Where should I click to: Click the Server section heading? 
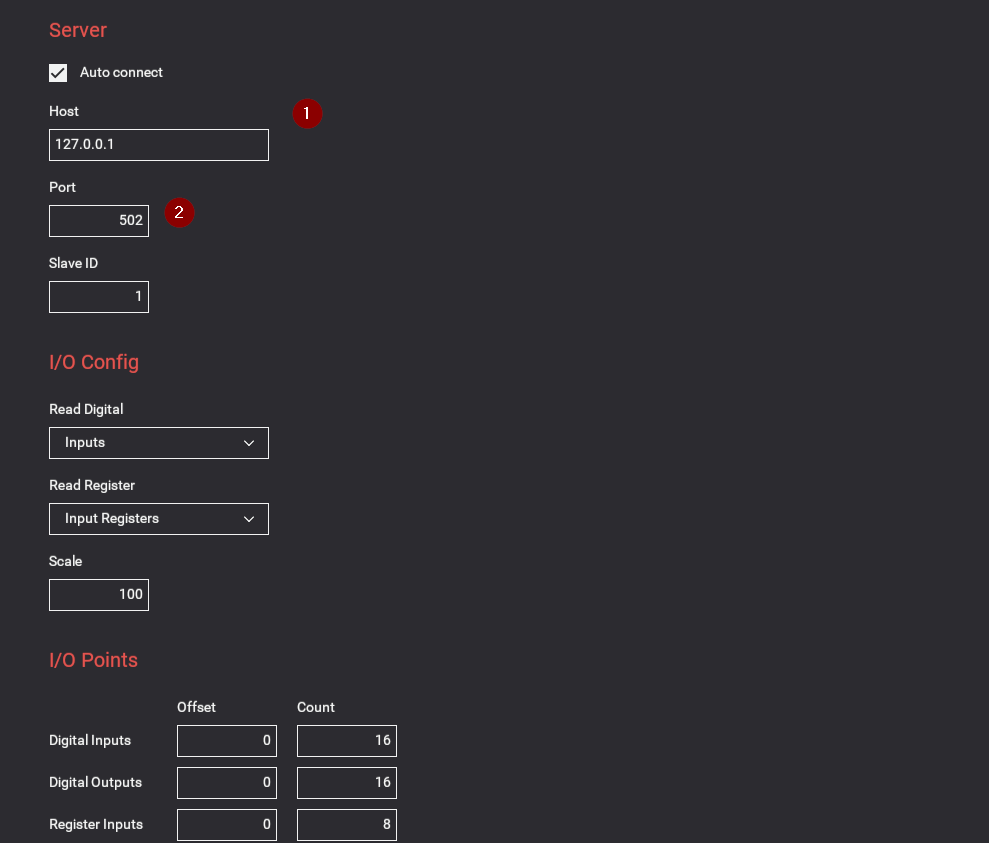[x=78, y=30]
